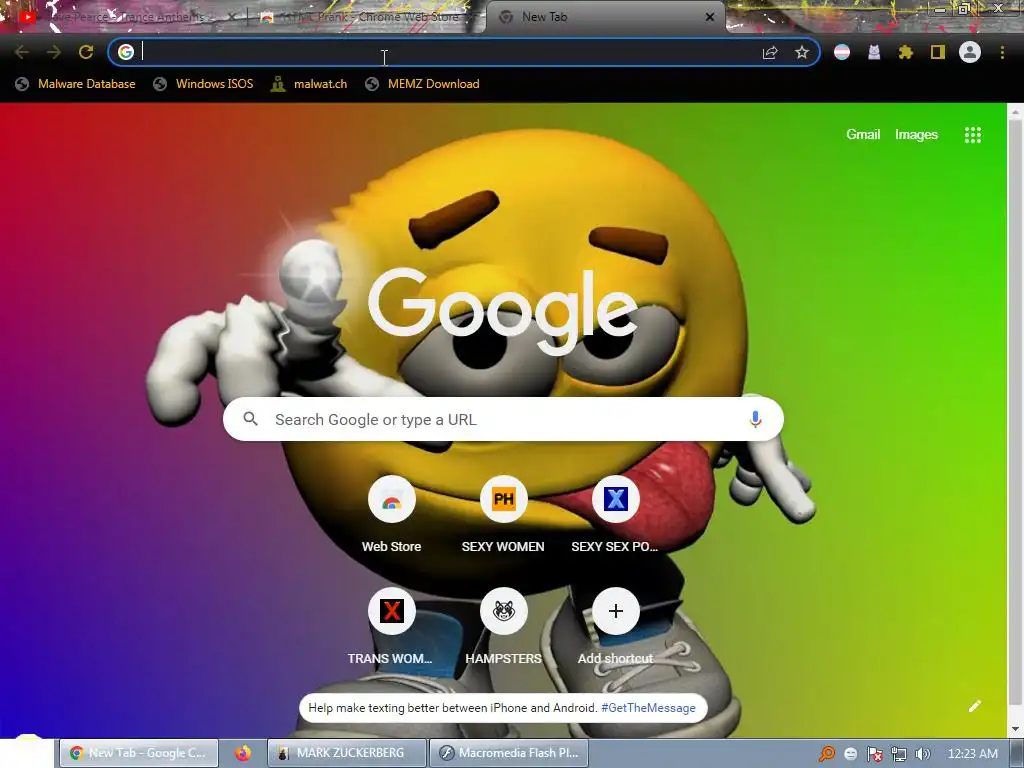The height and width of the screenshot is (768, 1024).
Task: Open the striped flag extension icon
Action: (842, 52)
